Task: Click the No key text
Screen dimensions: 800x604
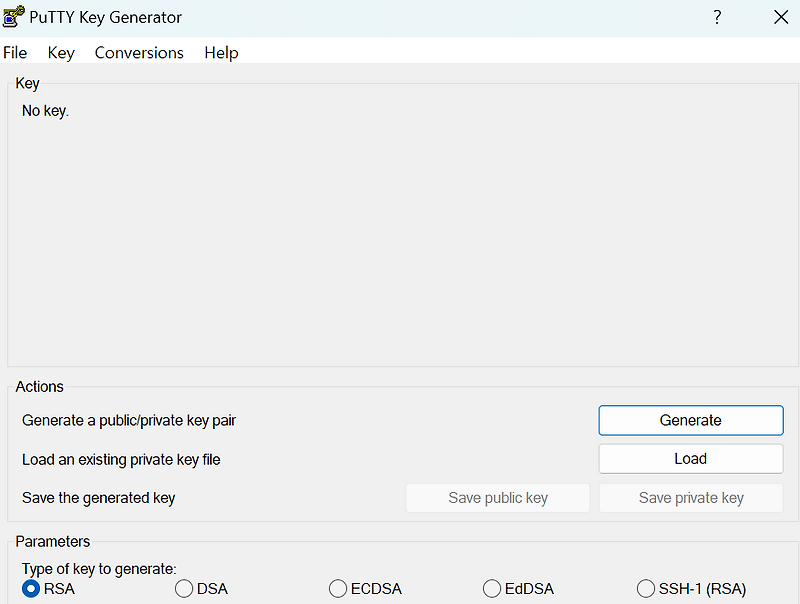Action: [x=44, y=110]
